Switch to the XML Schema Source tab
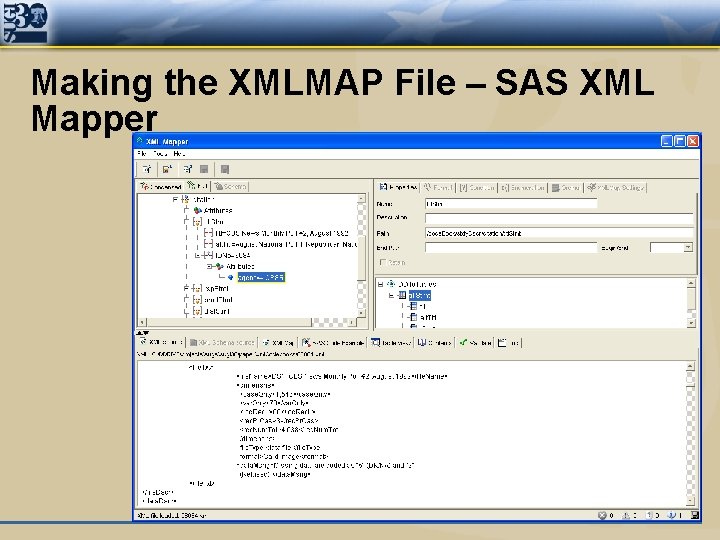The width and height of the screenshot is (720, 540). [222, 343]
